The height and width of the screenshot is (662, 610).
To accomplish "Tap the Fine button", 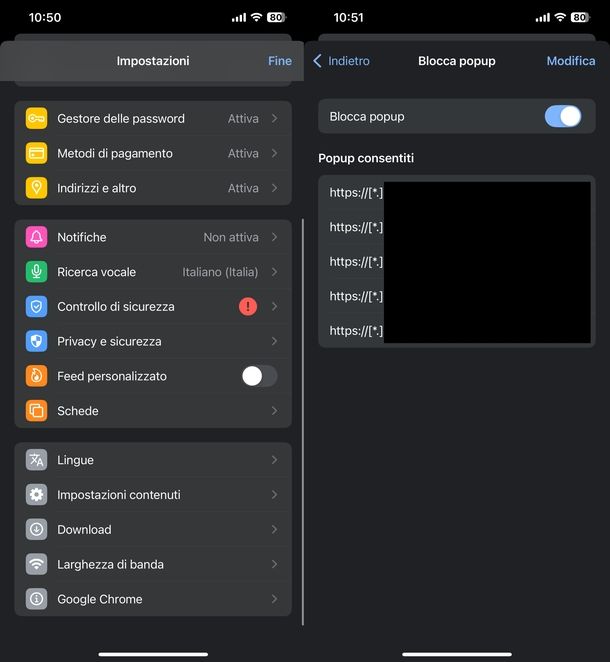I will (279, 61).
